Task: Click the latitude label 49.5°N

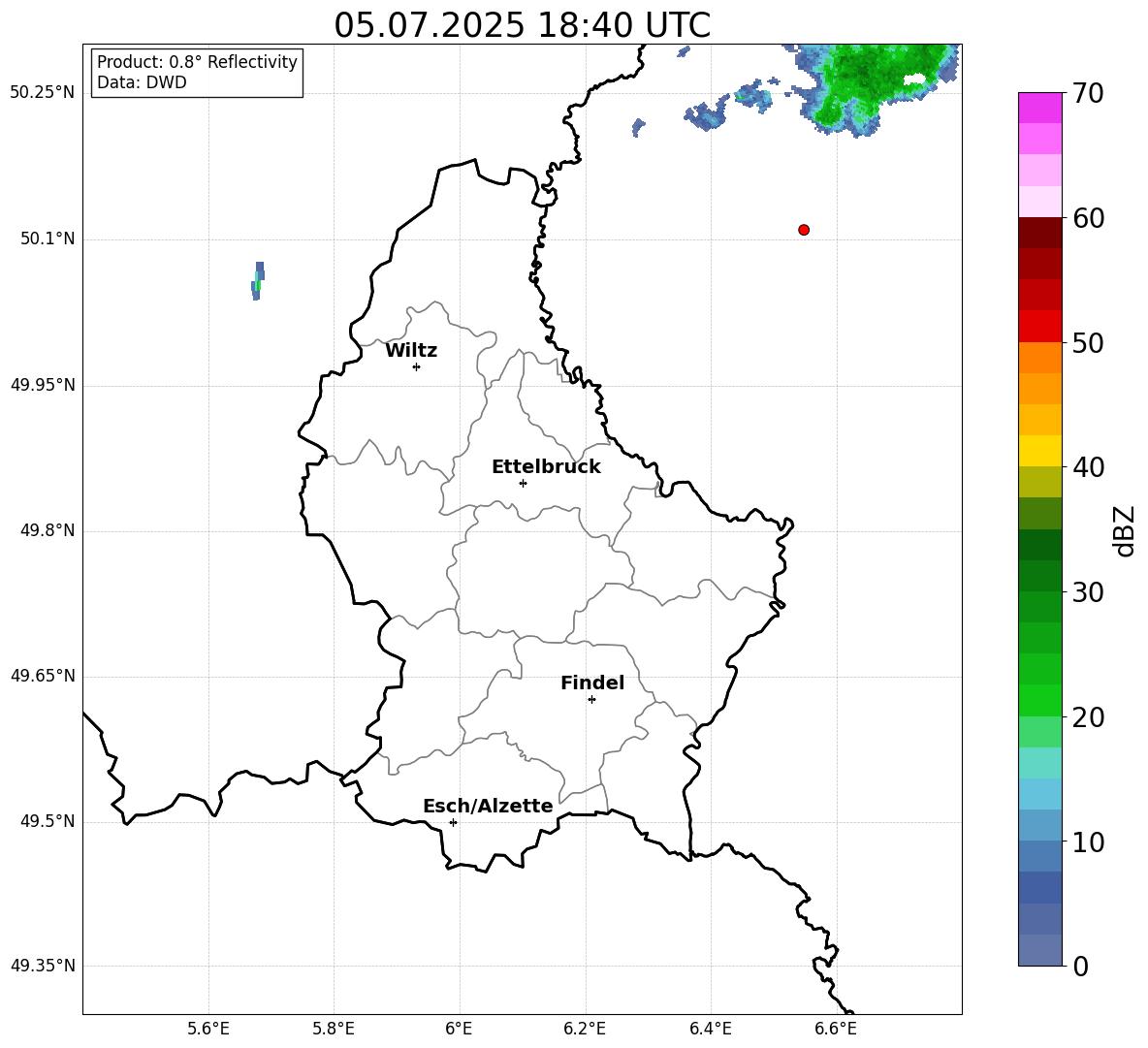Action: pos(48,821)
